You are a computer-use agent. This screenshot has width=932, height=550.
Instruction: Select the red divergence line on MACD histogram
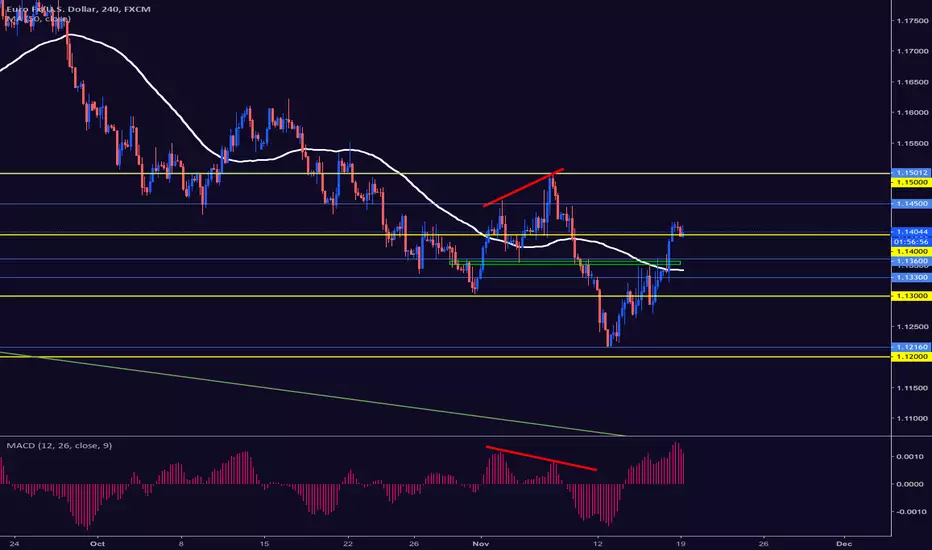pos(541,458)
